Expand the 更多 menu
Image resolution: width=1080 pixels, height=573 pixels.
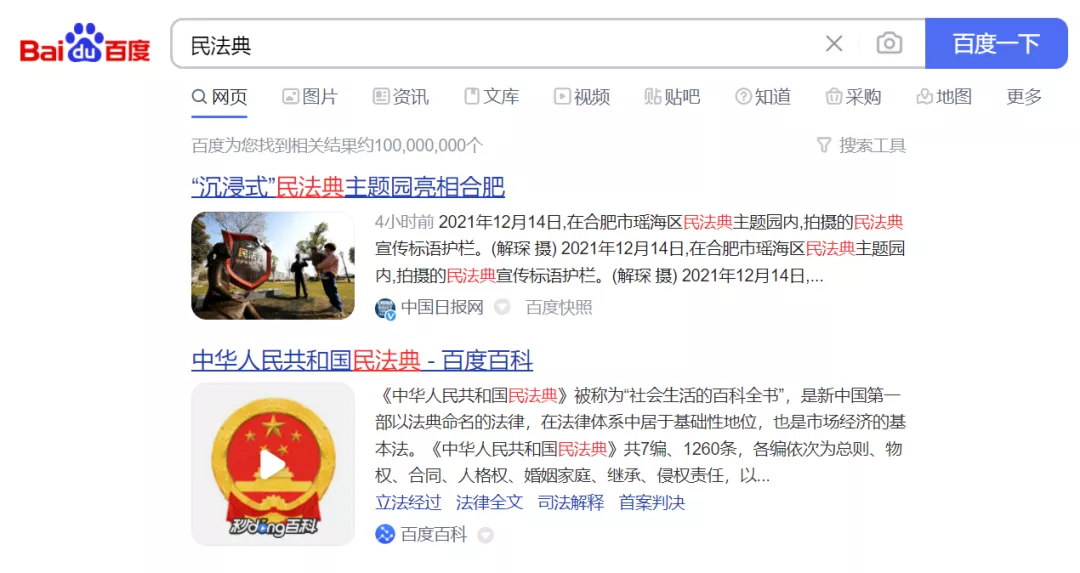(x=1024, y=97)
